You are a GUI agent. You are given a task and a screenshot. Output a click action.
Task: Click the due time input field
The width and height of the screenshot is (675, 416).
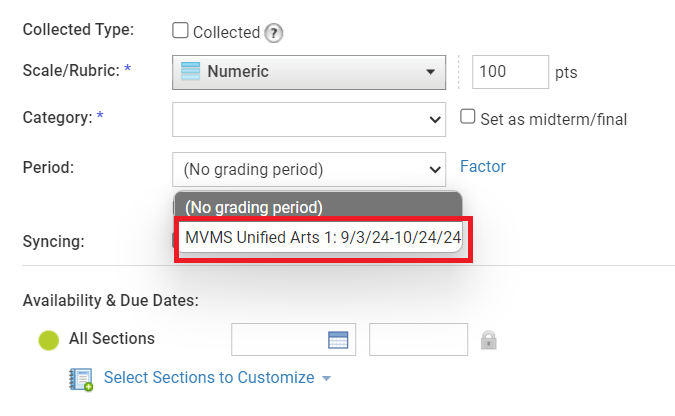418,340
